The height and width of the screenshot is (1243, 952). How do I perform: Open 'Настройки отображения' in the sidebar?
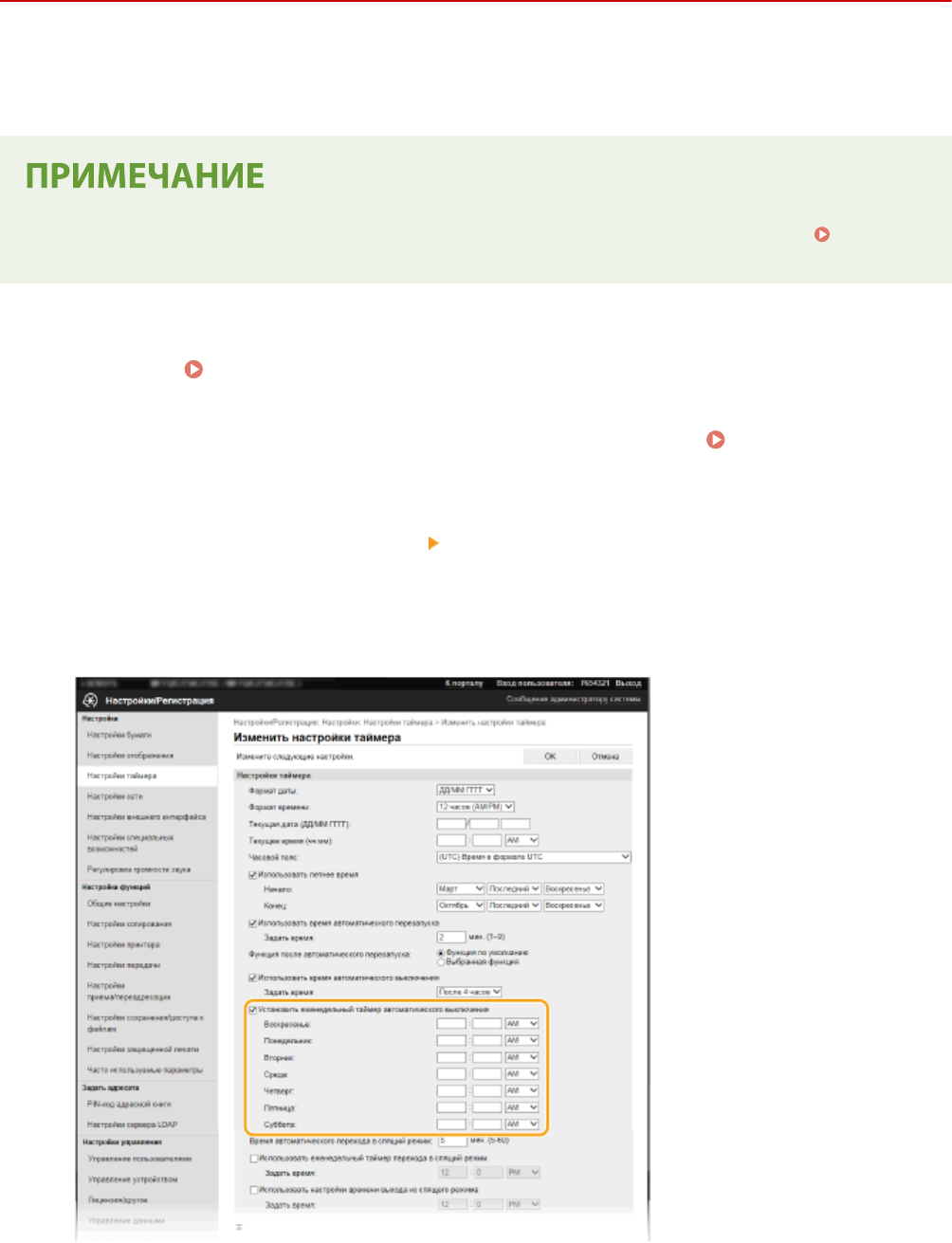pyautogui.click(x=131, y=756)
